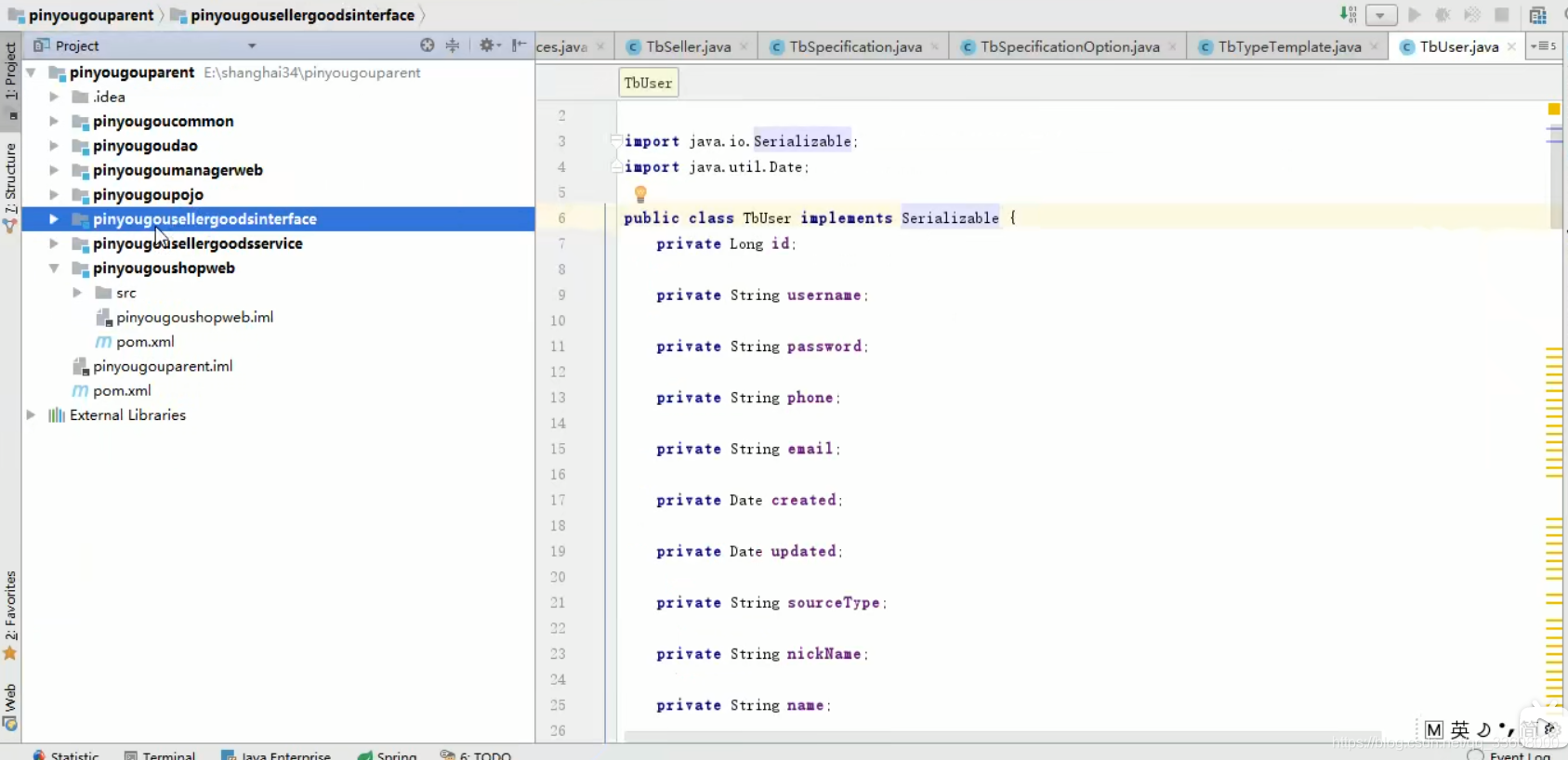Select the pinyougoupojo module row
The height and width of the screenshot is (760, 1568).
pos(278,194)
